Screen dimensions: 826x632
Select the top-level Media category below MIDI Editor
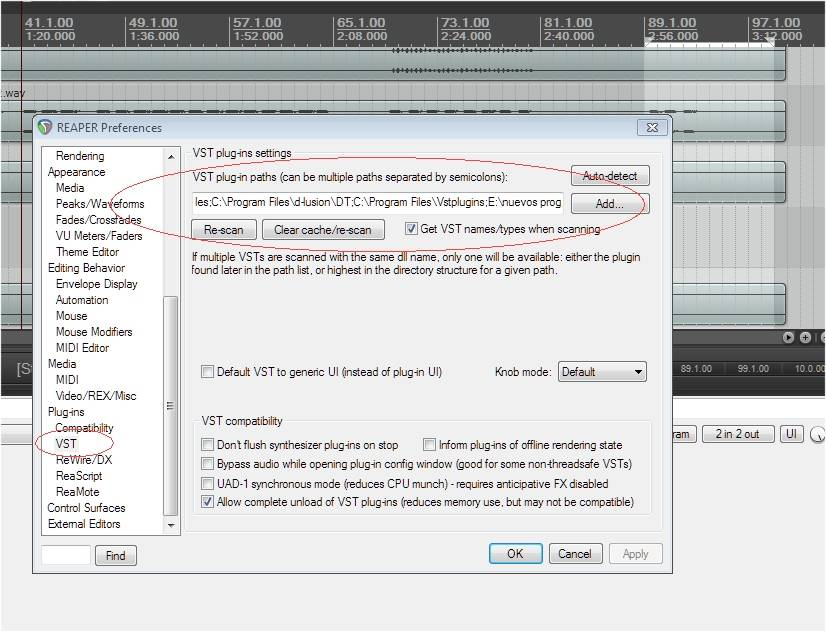62,364
